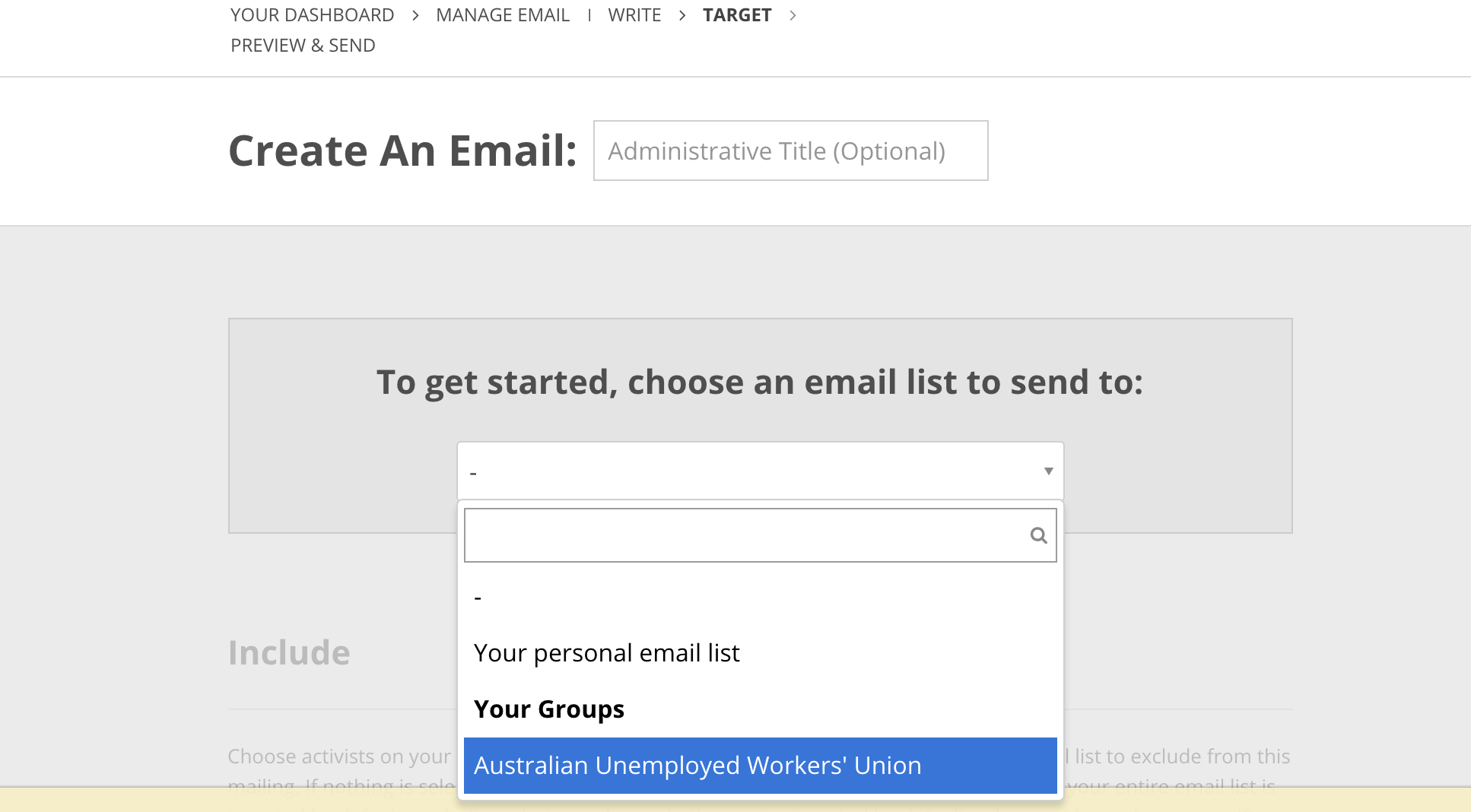Go to YOUR DASHBOARD breadcrumb

[312, 15]
